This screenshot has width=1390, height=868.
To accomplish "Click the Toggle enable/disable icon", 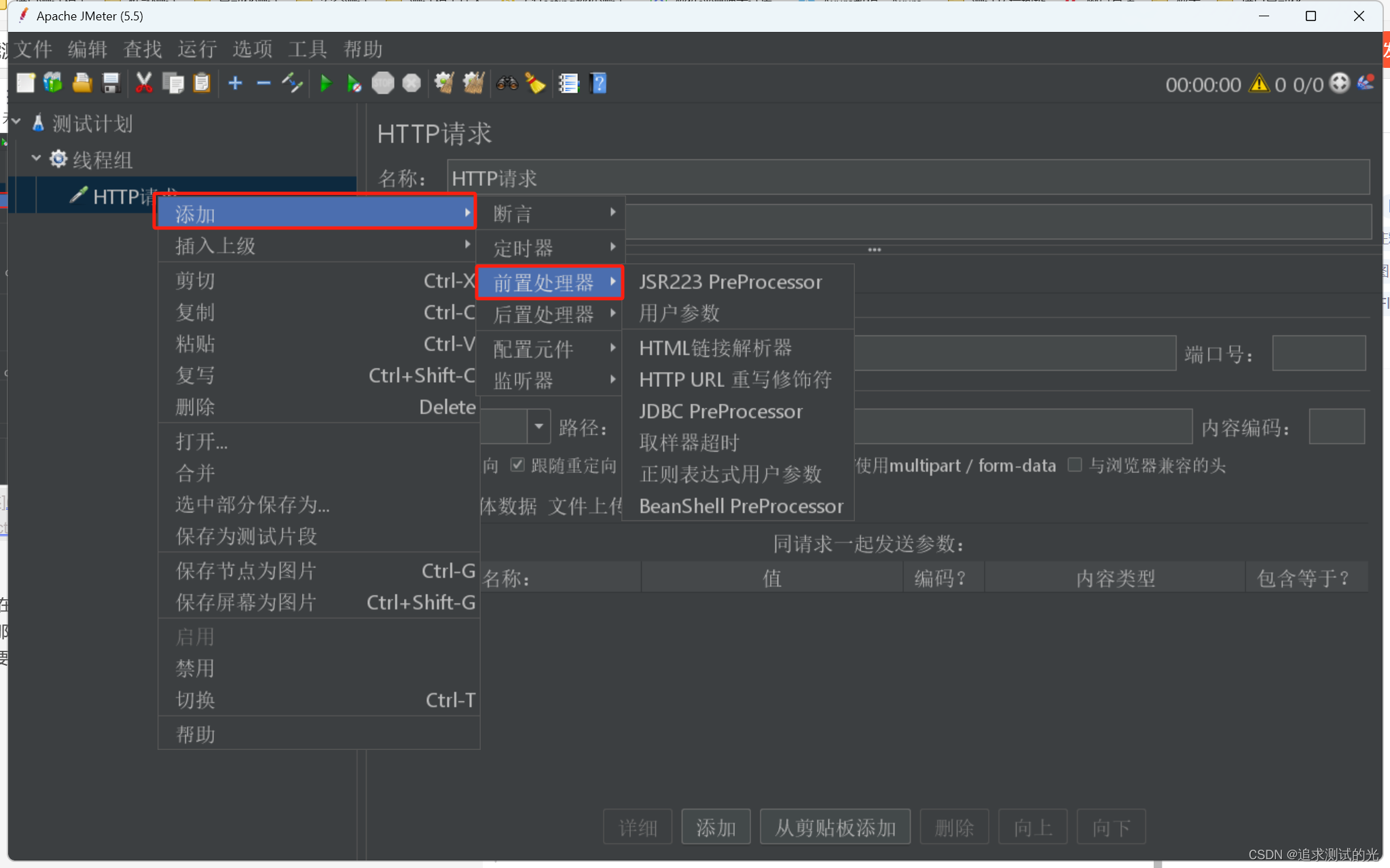I will [292, 83].
